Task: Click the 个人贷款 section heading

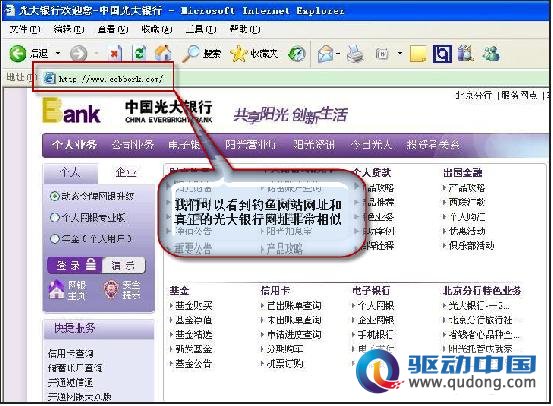Action: (x=372, y=172)
